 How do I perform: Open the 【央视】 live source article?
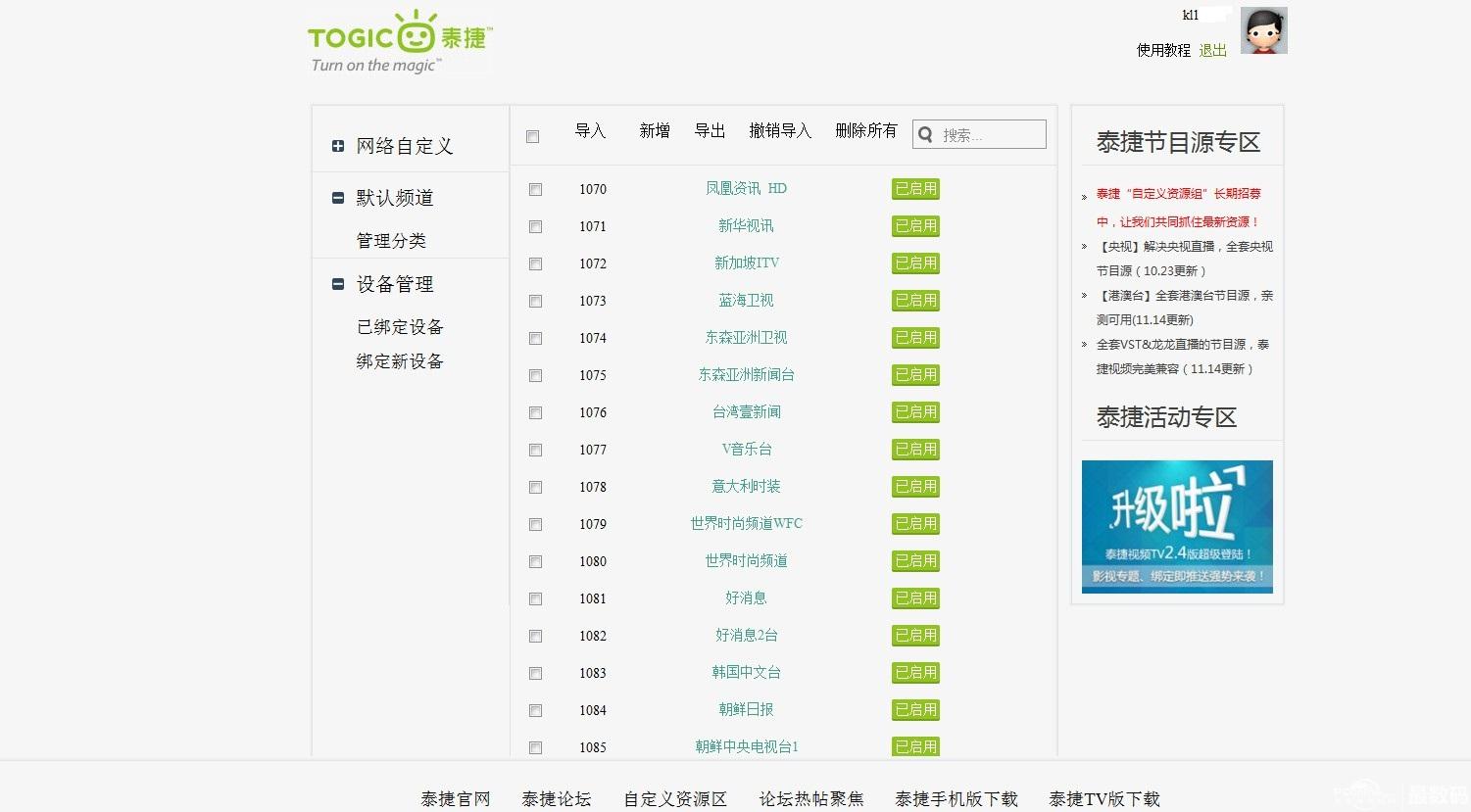pyautogui.click(x=1185, y=259)
